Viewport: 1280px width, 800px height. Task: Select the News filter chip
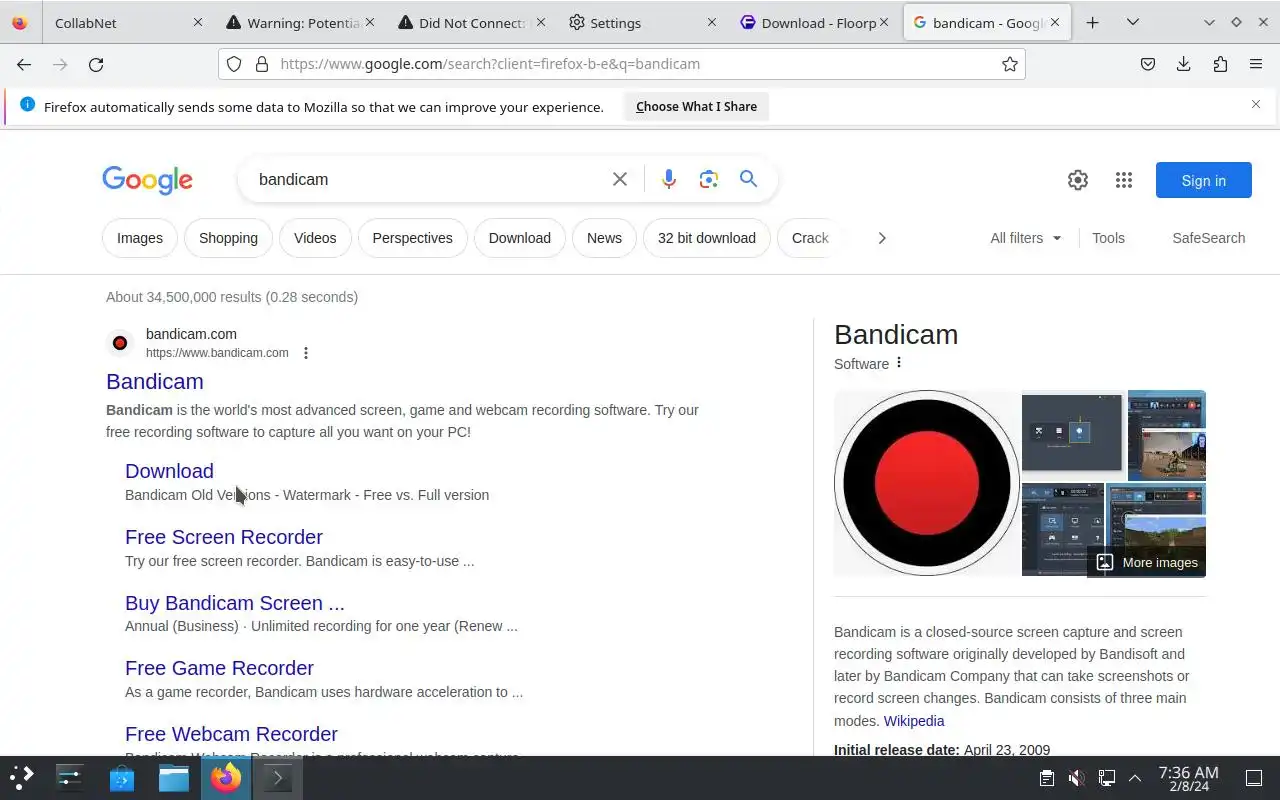[x=604, y=238]
